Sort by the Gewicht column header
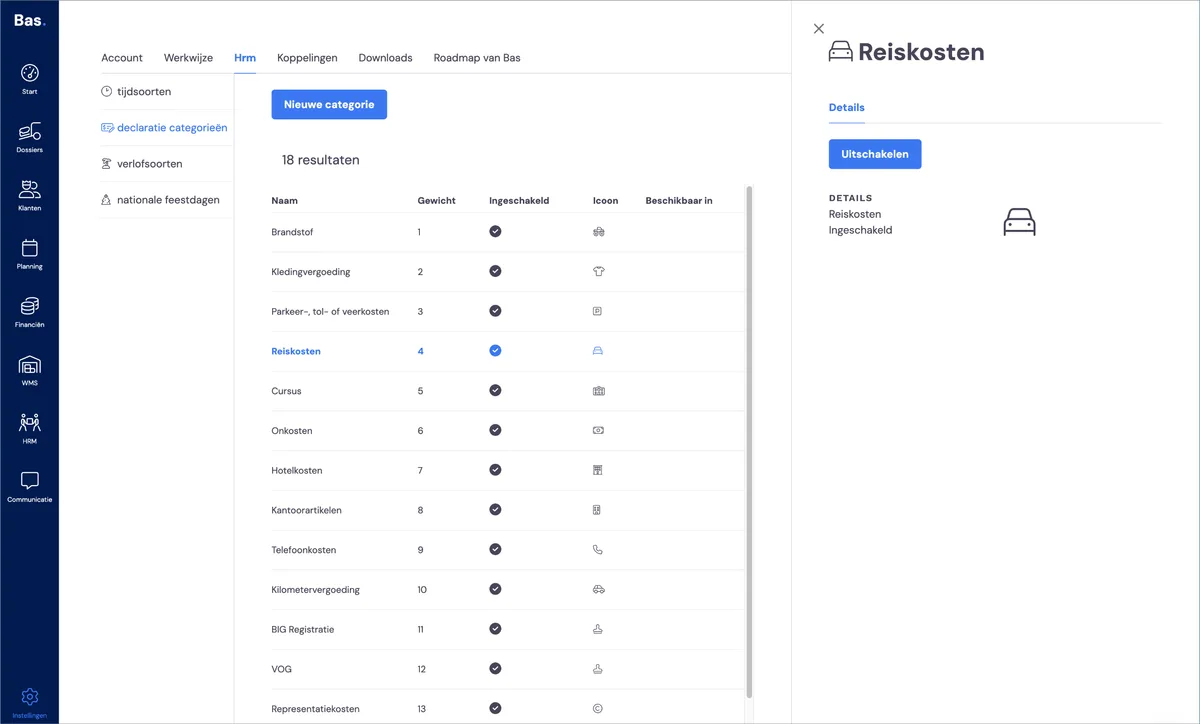1200x724 pixels. click(436, 200)
